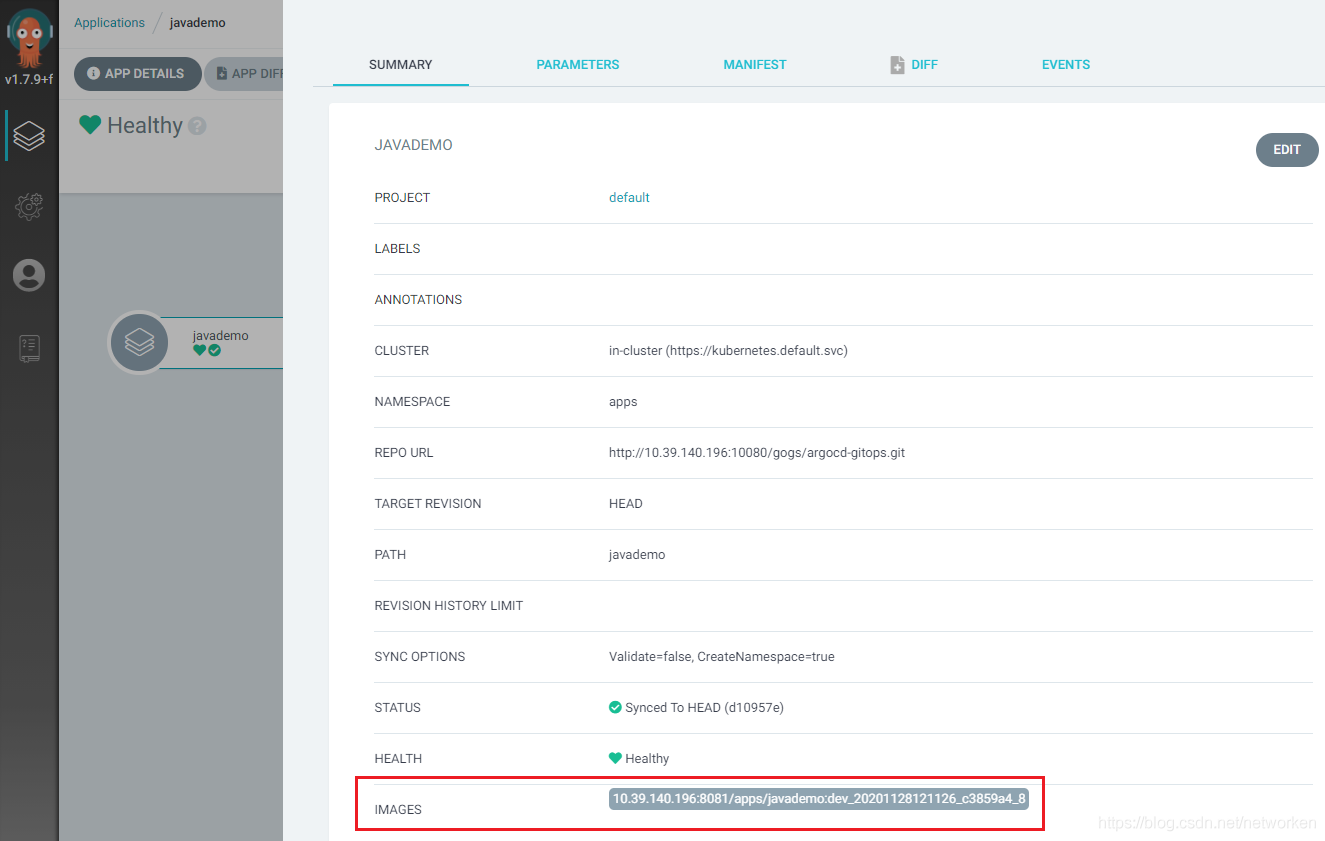Viewport: 1325px width, 841px height.
Task: Switch to the PARAMETERS tab
Action: (x=577, y=64)
